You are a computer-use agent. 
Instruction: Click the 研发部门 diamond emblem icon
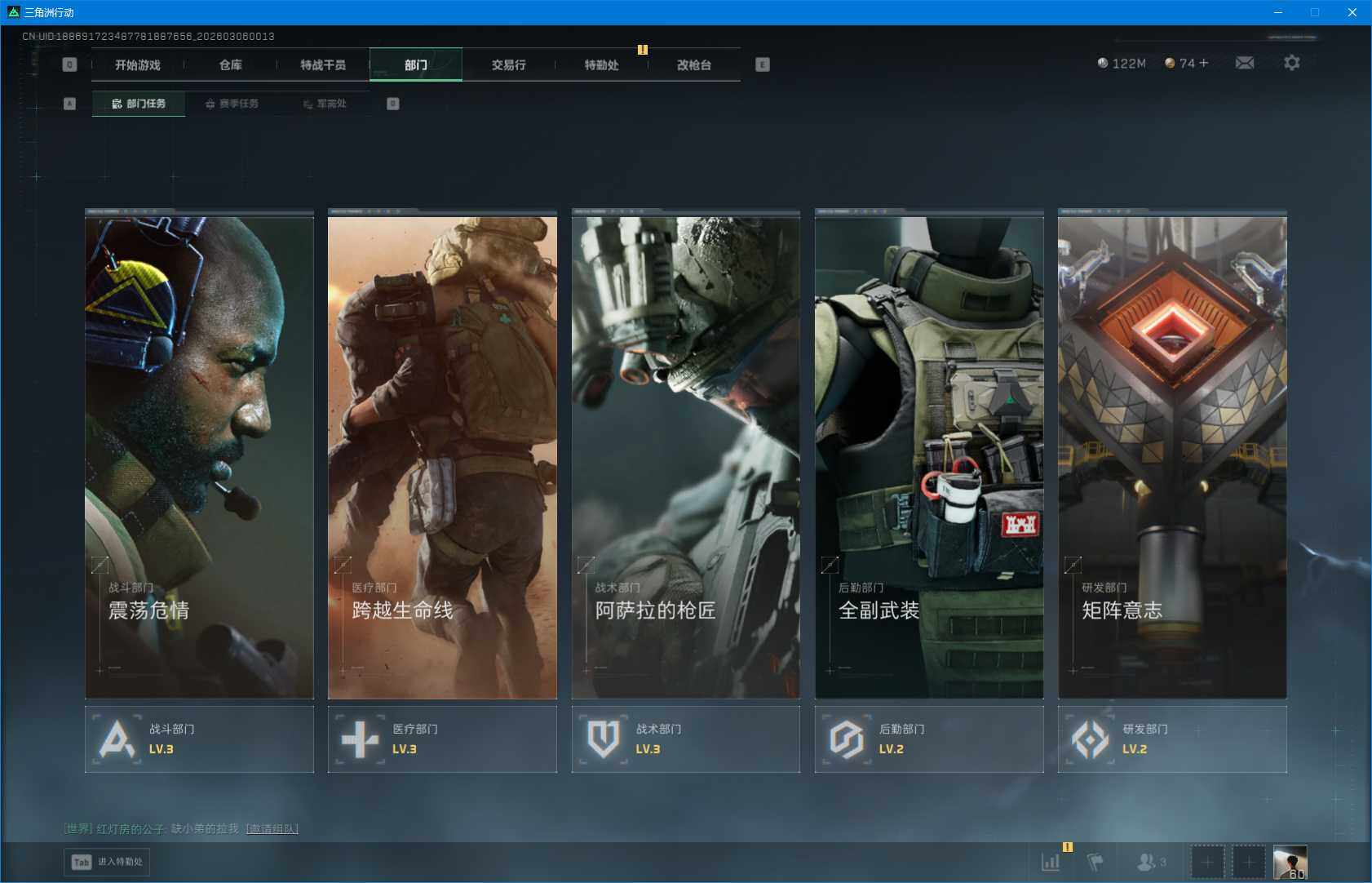click(x=1090, y=739)
